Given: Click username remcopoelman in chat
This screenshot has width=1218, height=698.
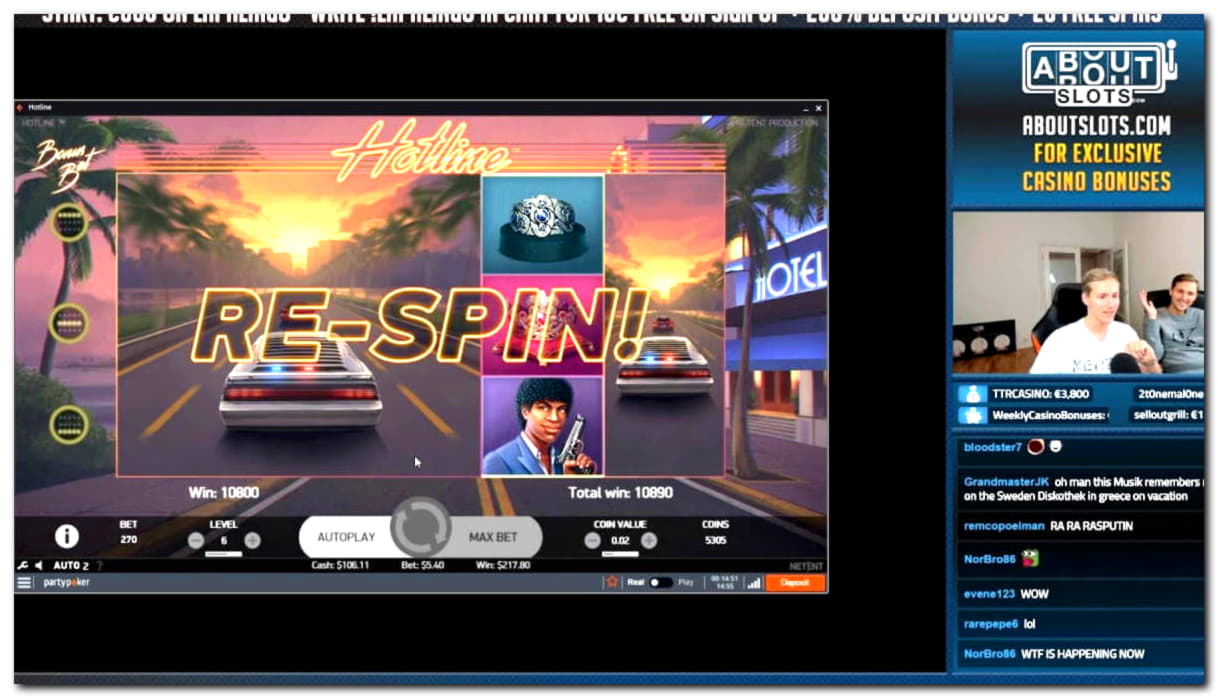Looking at the screenshot, I should [x=1004, y=525].
